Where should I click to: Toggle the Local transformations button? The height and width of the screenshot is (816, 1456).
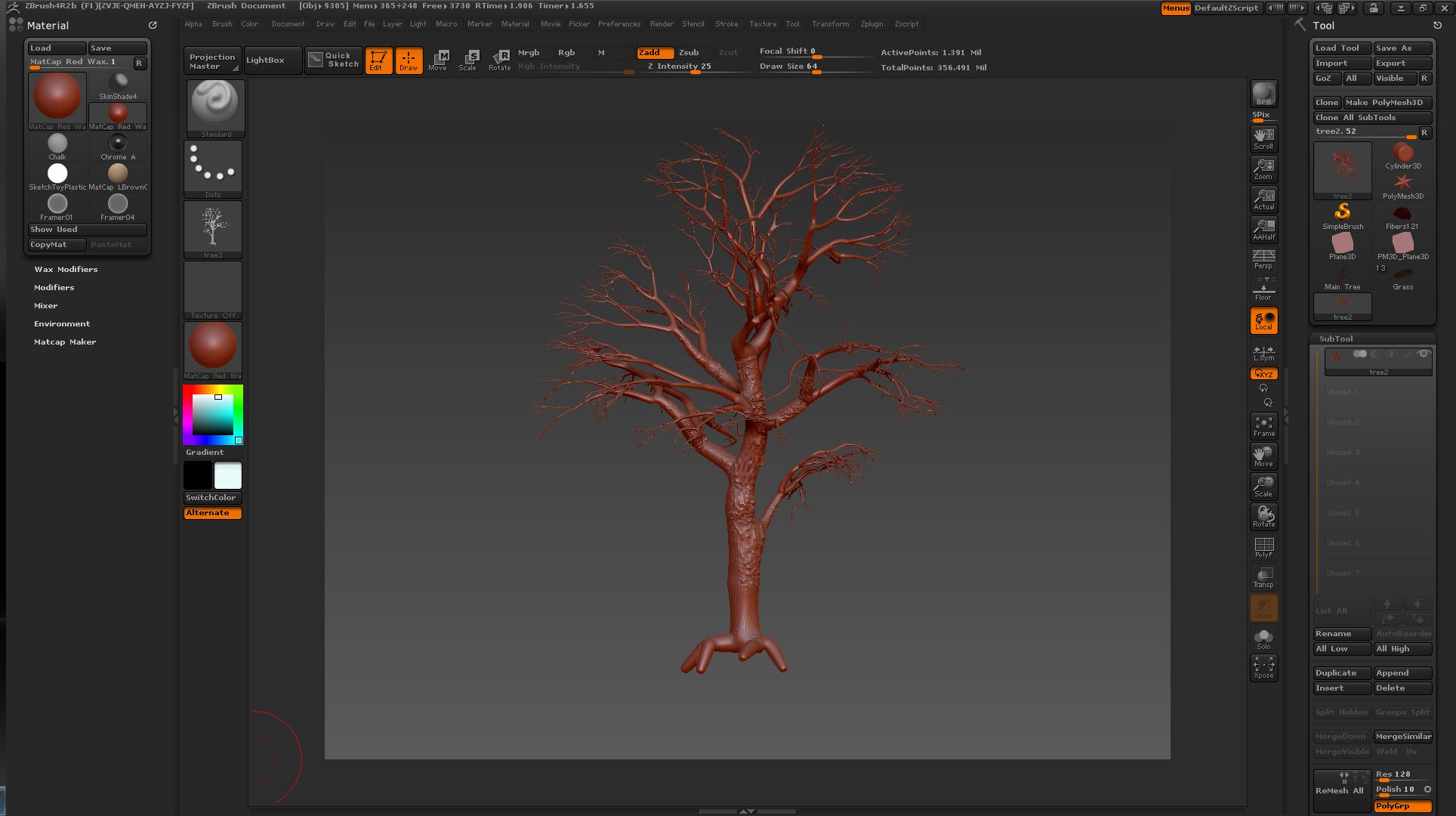pyautogui.click(x=1263, y=320)
